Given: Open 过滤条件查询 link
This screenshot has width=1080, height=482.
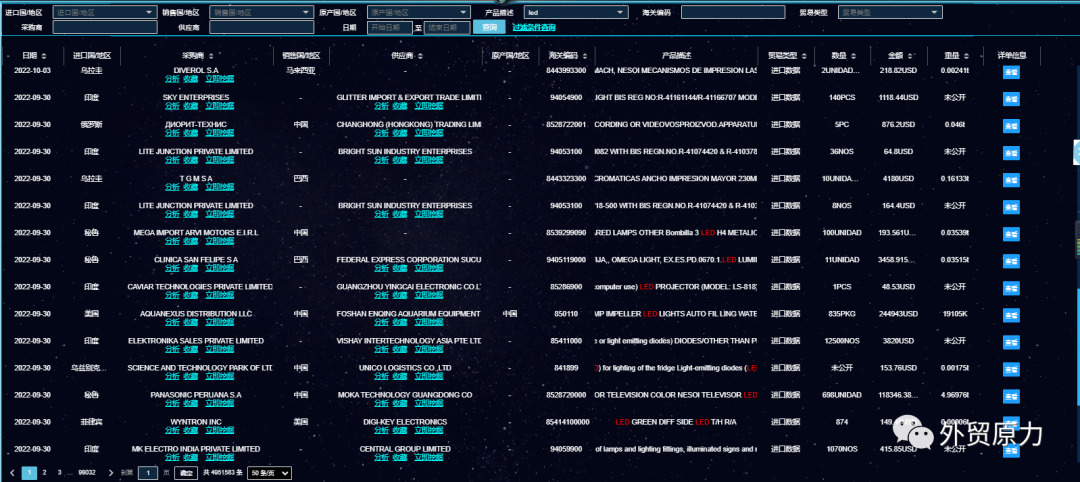Looking at the screenshot, I should tap(534, 28).
